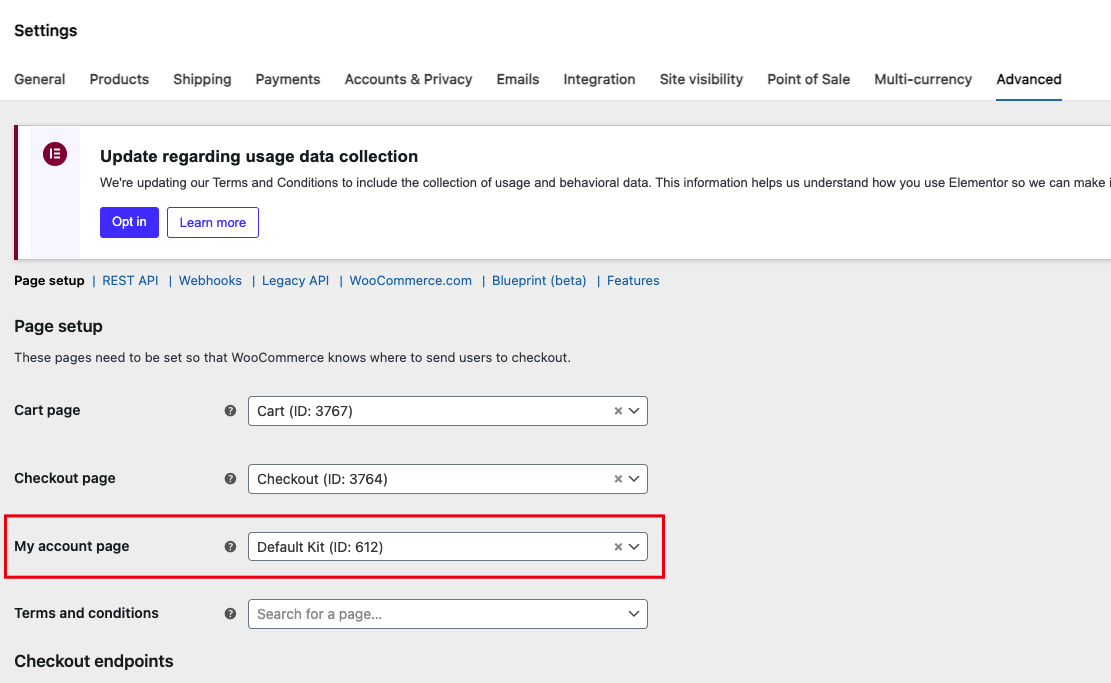Click the Page setup section heading

click(x=58, y=327)
